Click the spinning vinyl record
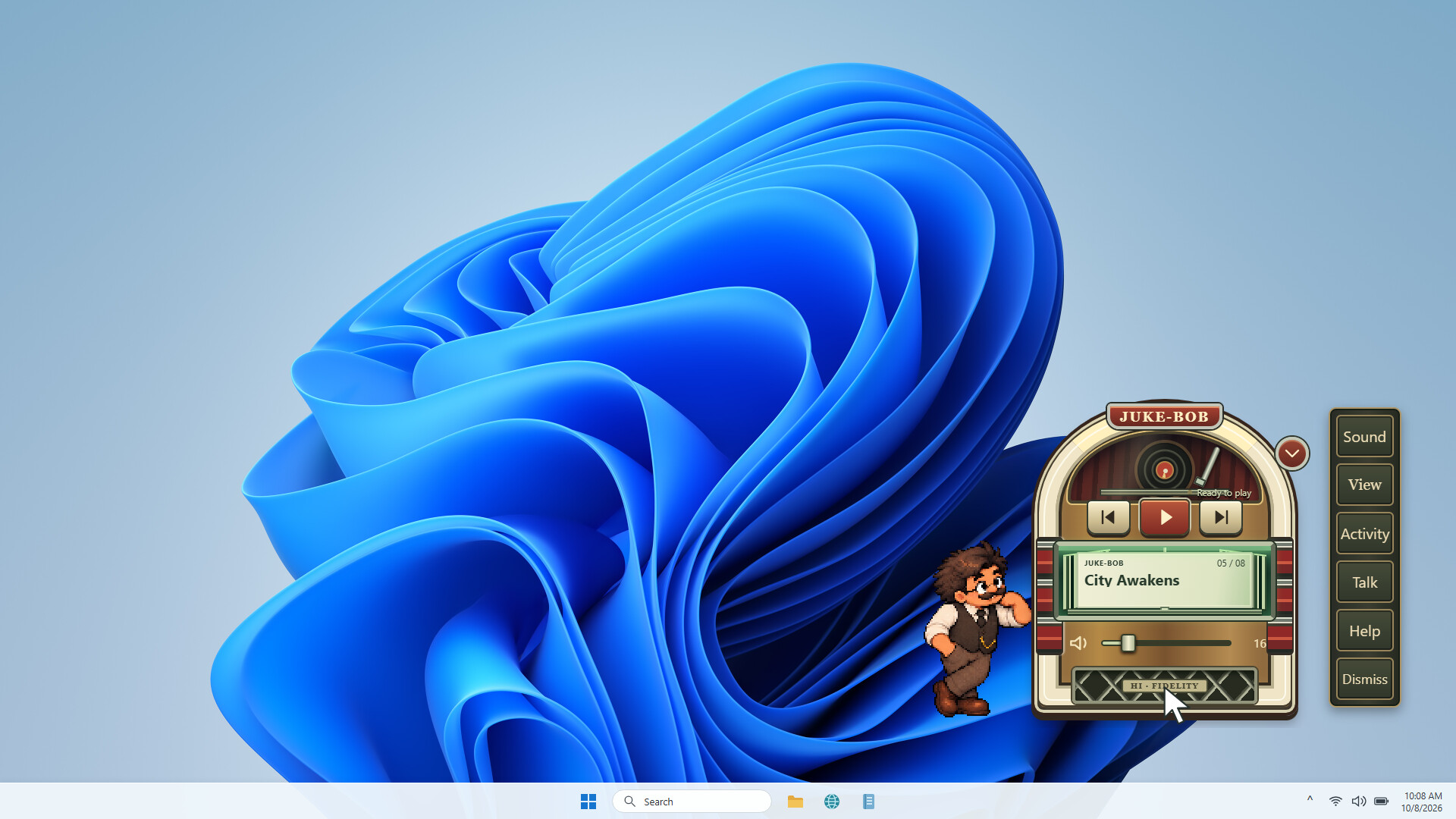Viewport: 1456px width, 819px height. click(1165, 470)
